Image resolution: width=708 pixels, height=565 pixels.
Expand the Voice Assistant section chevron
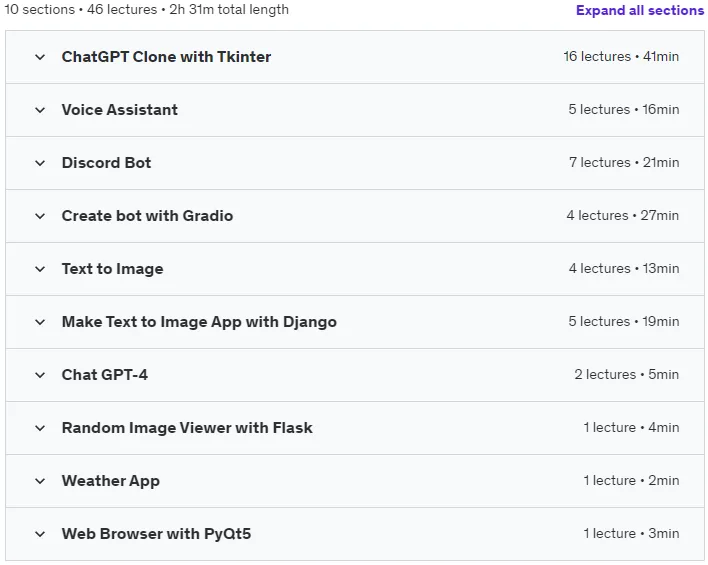coord(40,110)
